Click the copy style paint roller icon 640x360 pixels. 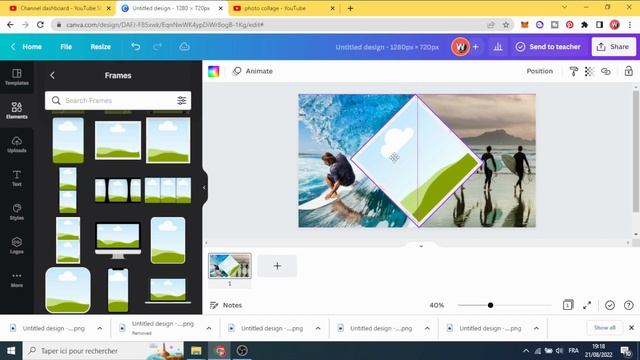pos(573,71)
